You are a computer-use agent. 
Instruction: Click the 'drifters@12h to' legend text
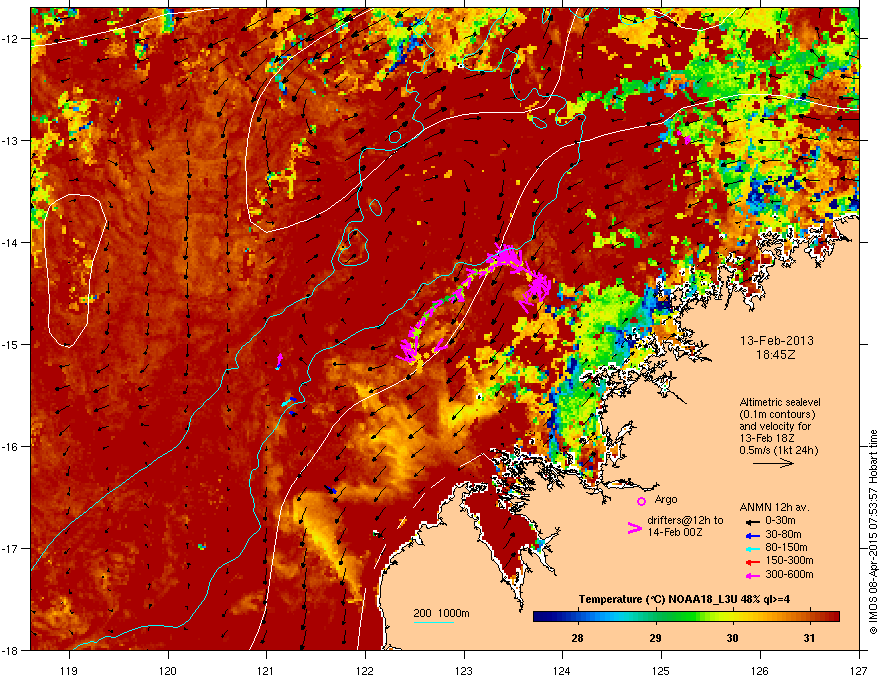(685, 521)
